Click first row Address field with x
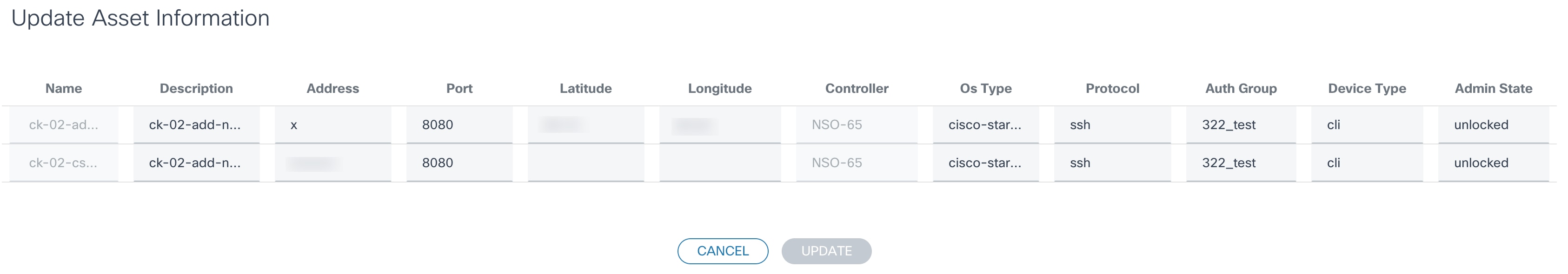The width and height of the screenshot is (1568, 274). tap(332, 124)
